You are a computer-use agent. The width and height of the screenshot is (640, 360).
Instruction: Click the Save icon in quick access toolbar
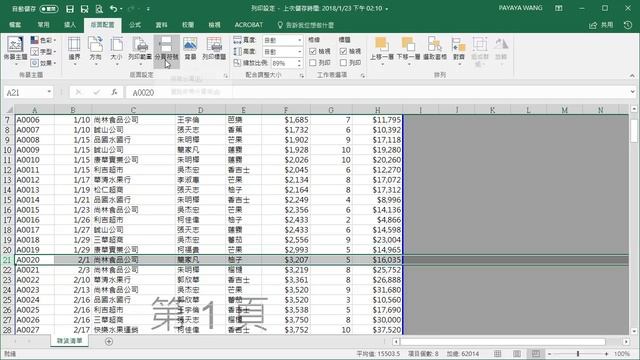coord(70,9)
